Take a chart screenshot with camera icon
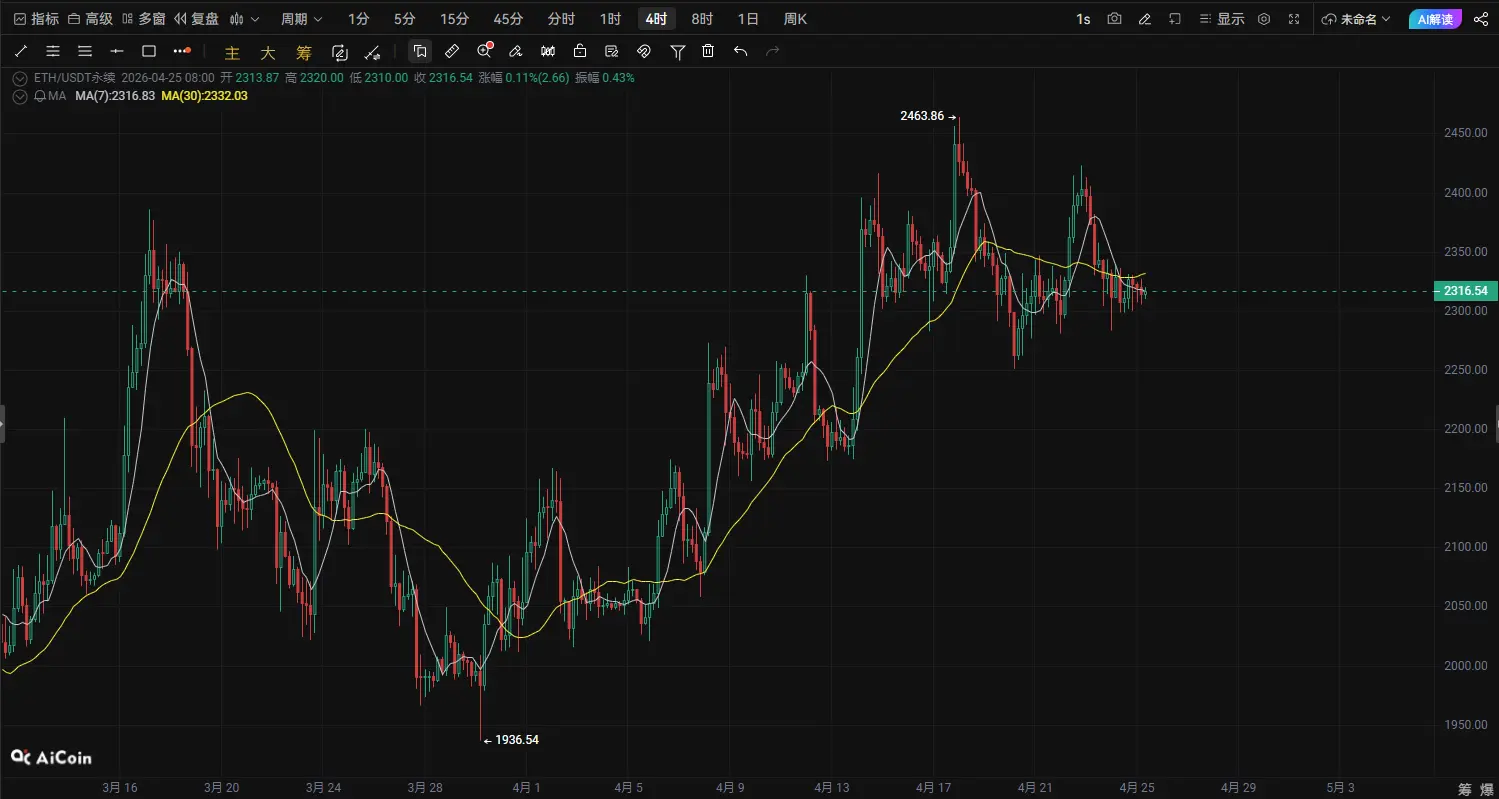The width and height of the screenshot is (1499, 799). (x=1114, y=19)
